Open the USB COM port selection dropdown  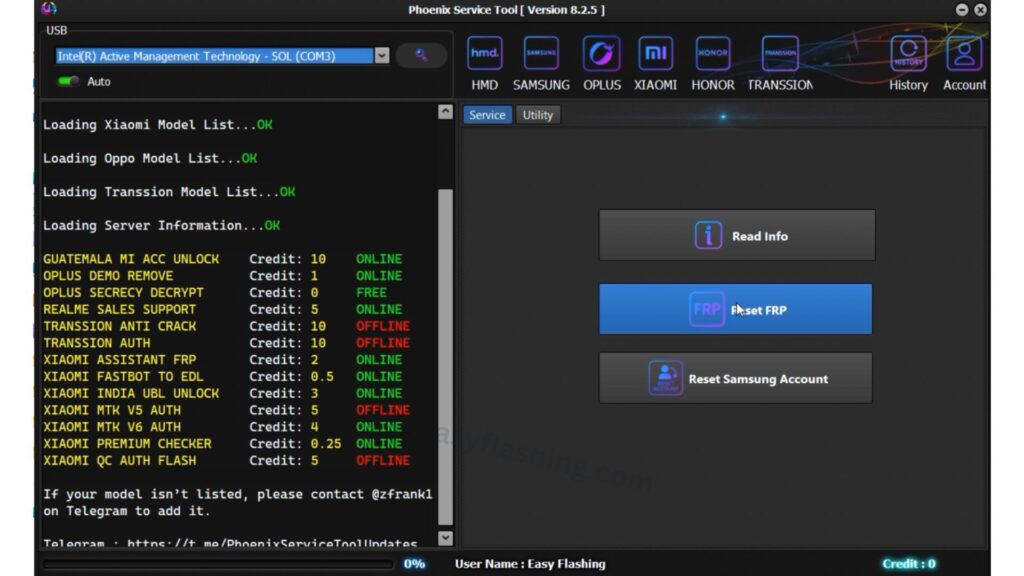(210, 56)
